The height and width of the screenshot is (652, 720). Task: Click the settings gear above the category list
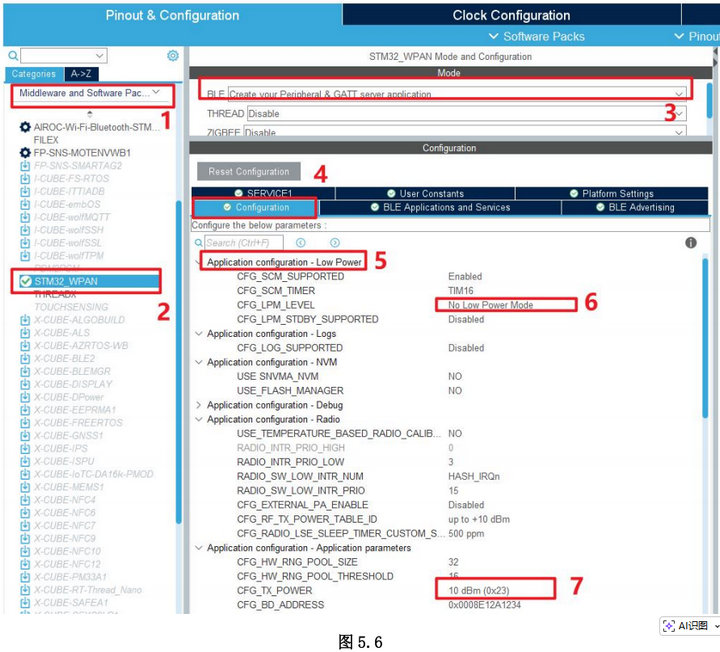[x=173, y=56]
